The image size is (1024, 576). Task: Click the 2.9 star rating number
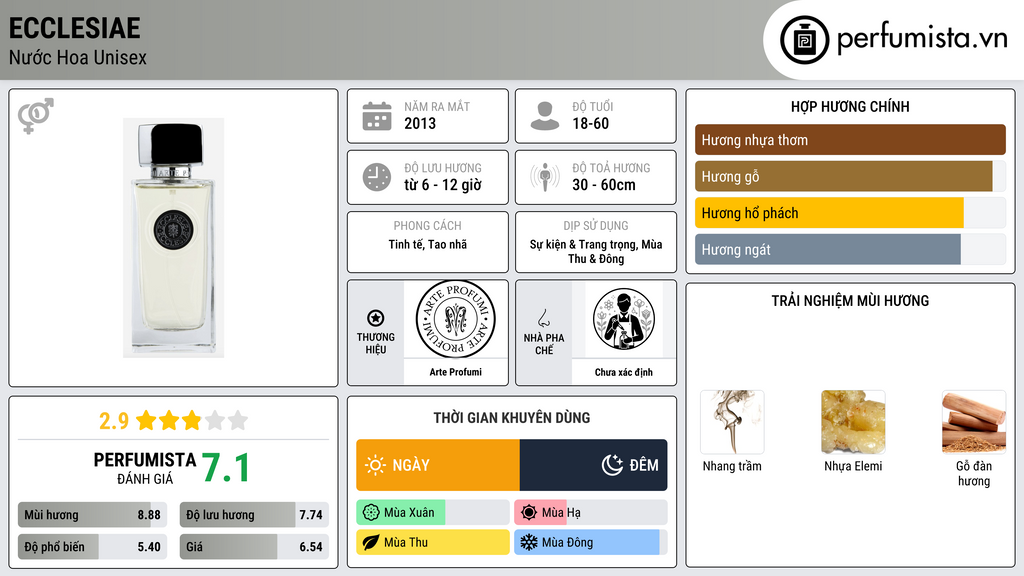coord(114,421)
